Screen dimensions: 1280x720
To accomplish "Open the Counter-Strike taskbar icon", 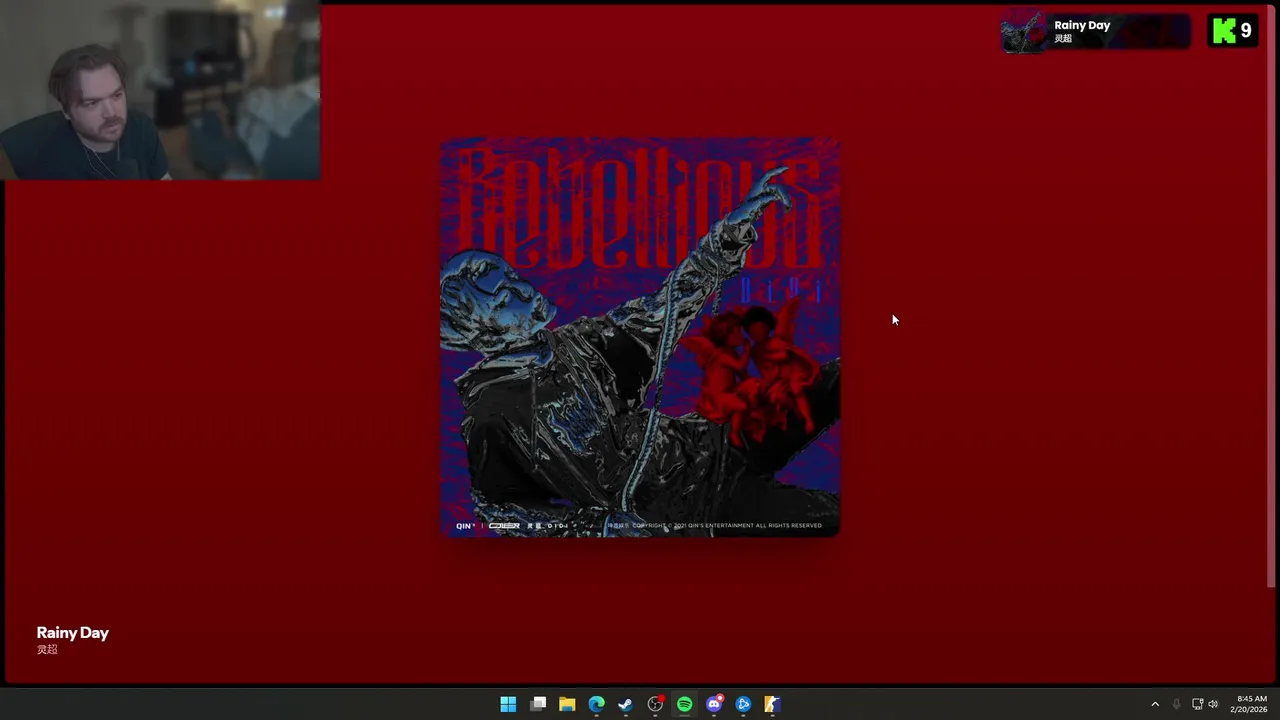I will click(x=772, y=704).
